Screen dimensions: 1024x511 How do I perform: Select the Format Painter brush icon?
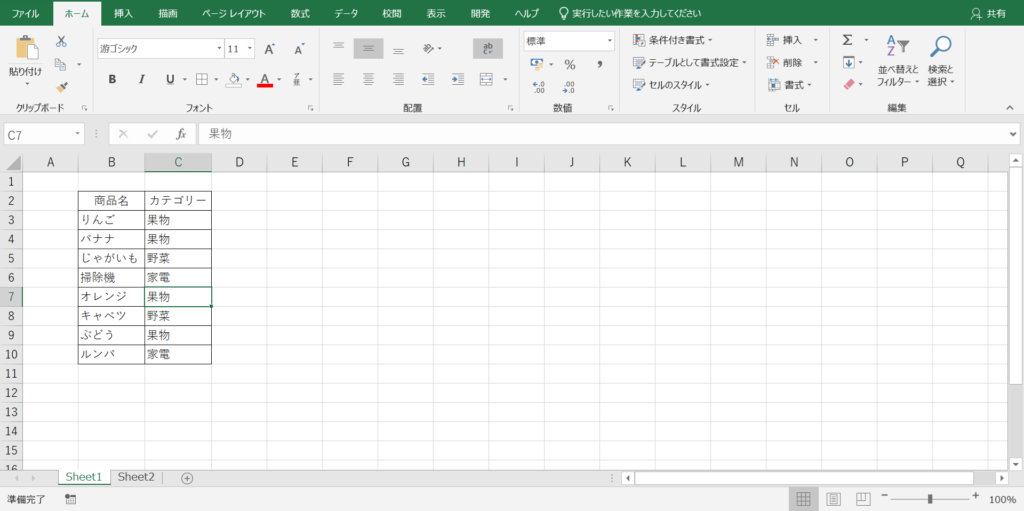[61, 87]
